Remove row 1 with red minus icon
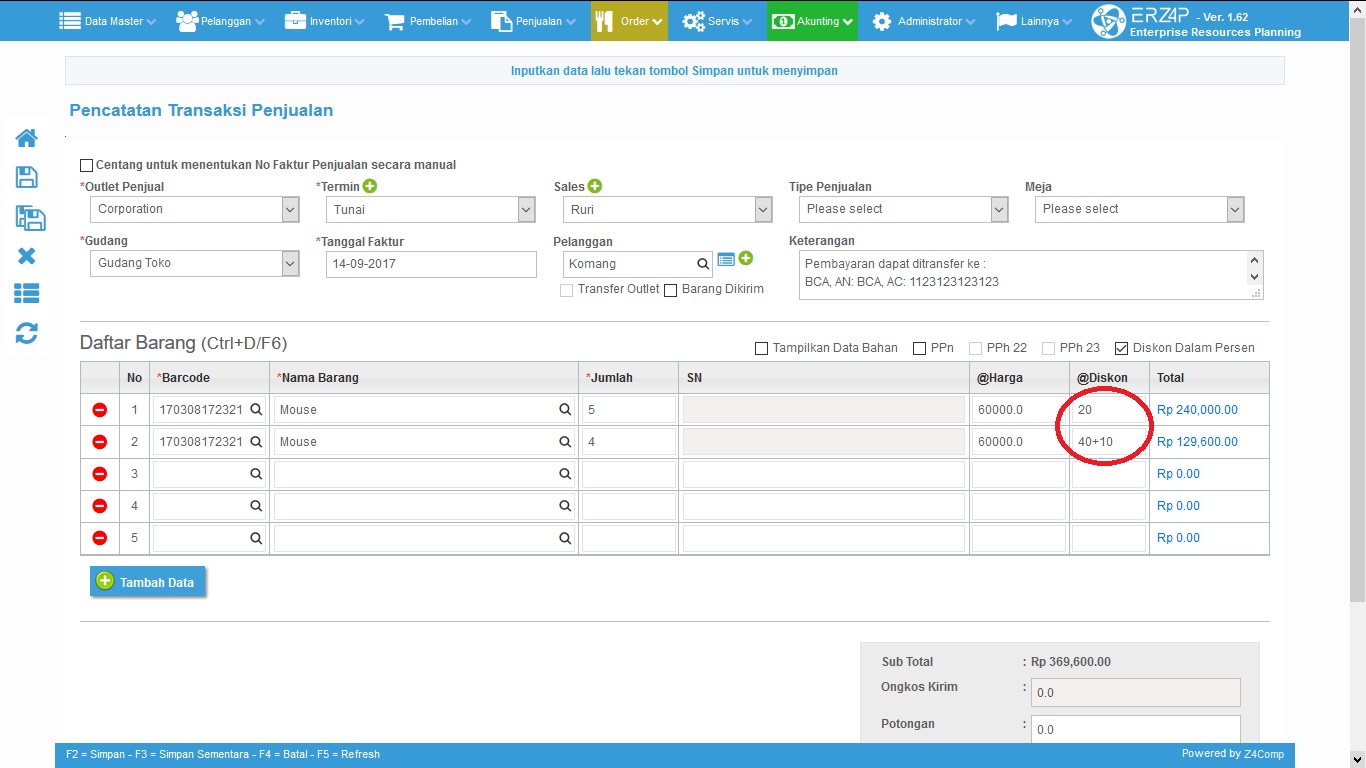The width and height of the screenshot is (1366, 768). (x=99, y=410)
